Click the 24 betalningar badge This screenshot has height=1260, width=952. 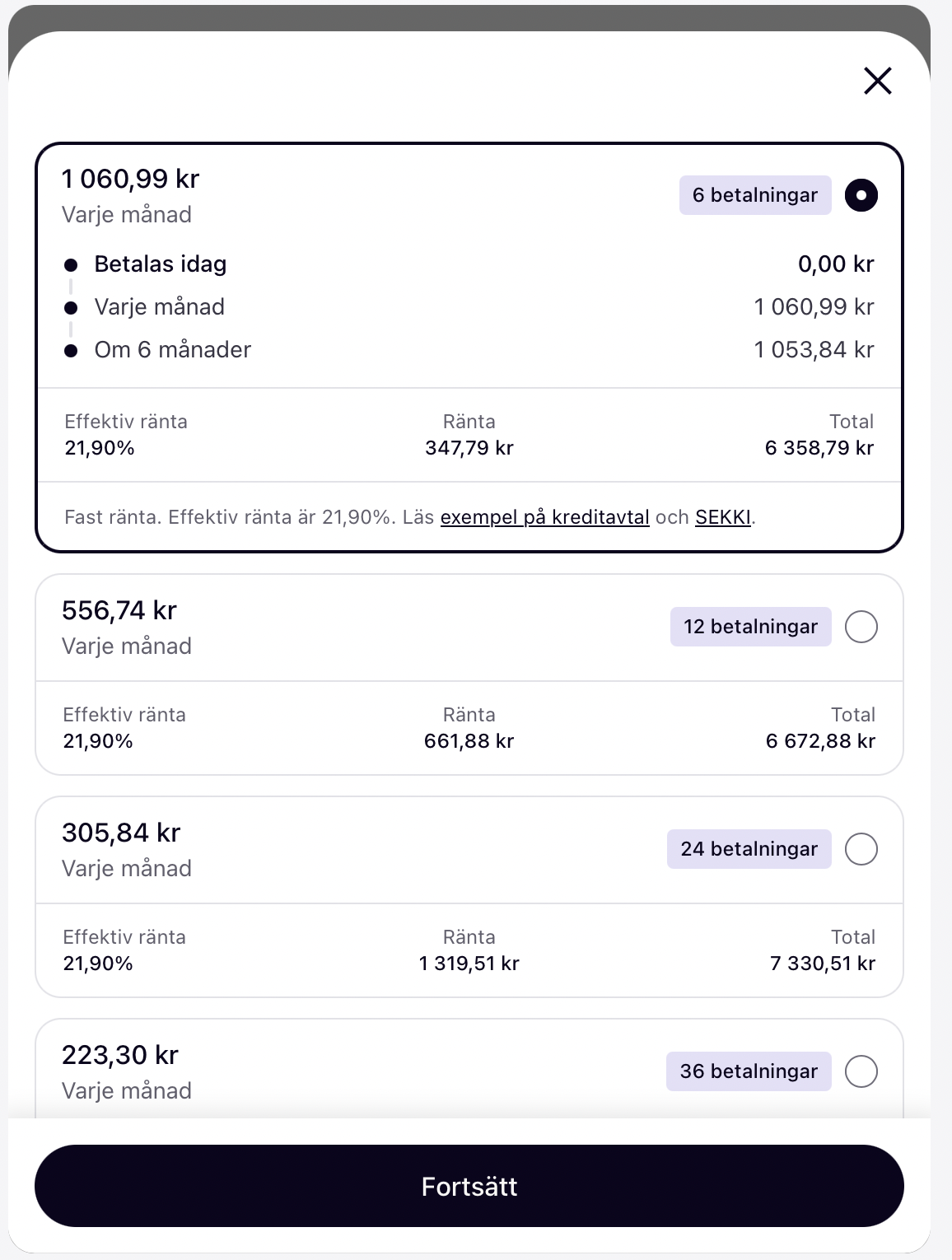pyautogui.click(x=749, y=849)
